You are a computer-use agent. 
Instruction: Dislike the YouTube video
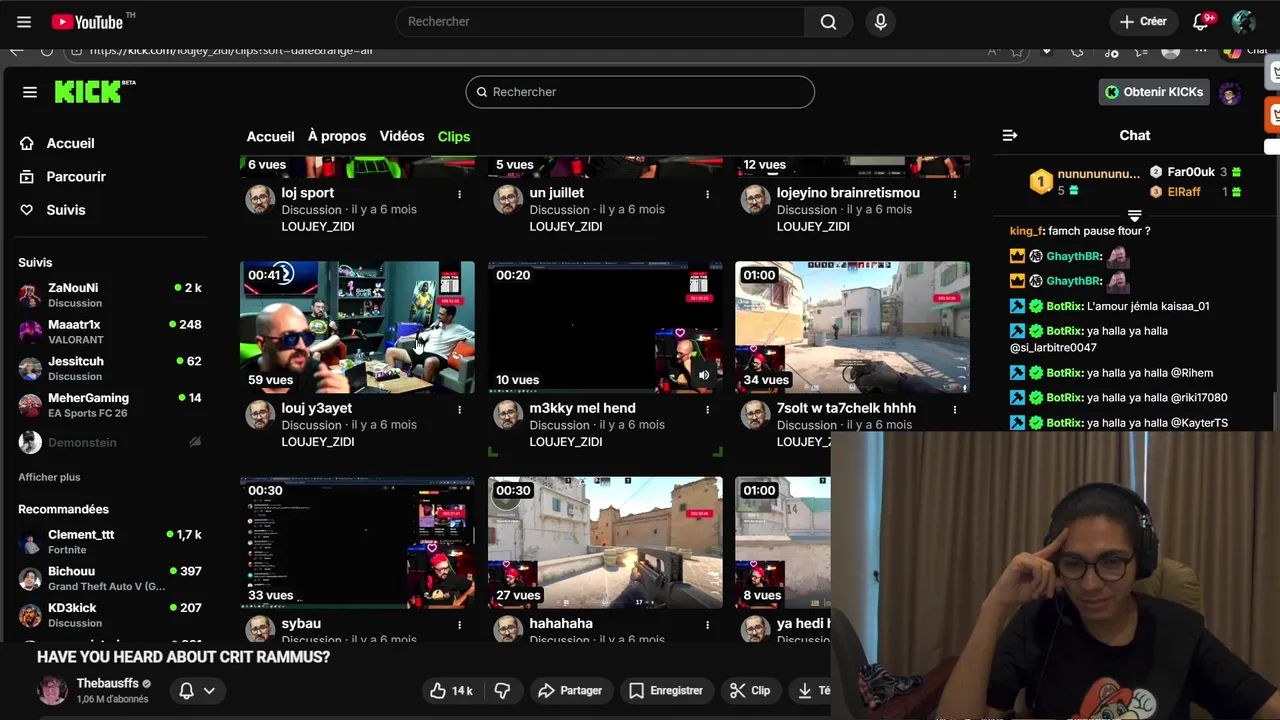click(x=503, y=690)
